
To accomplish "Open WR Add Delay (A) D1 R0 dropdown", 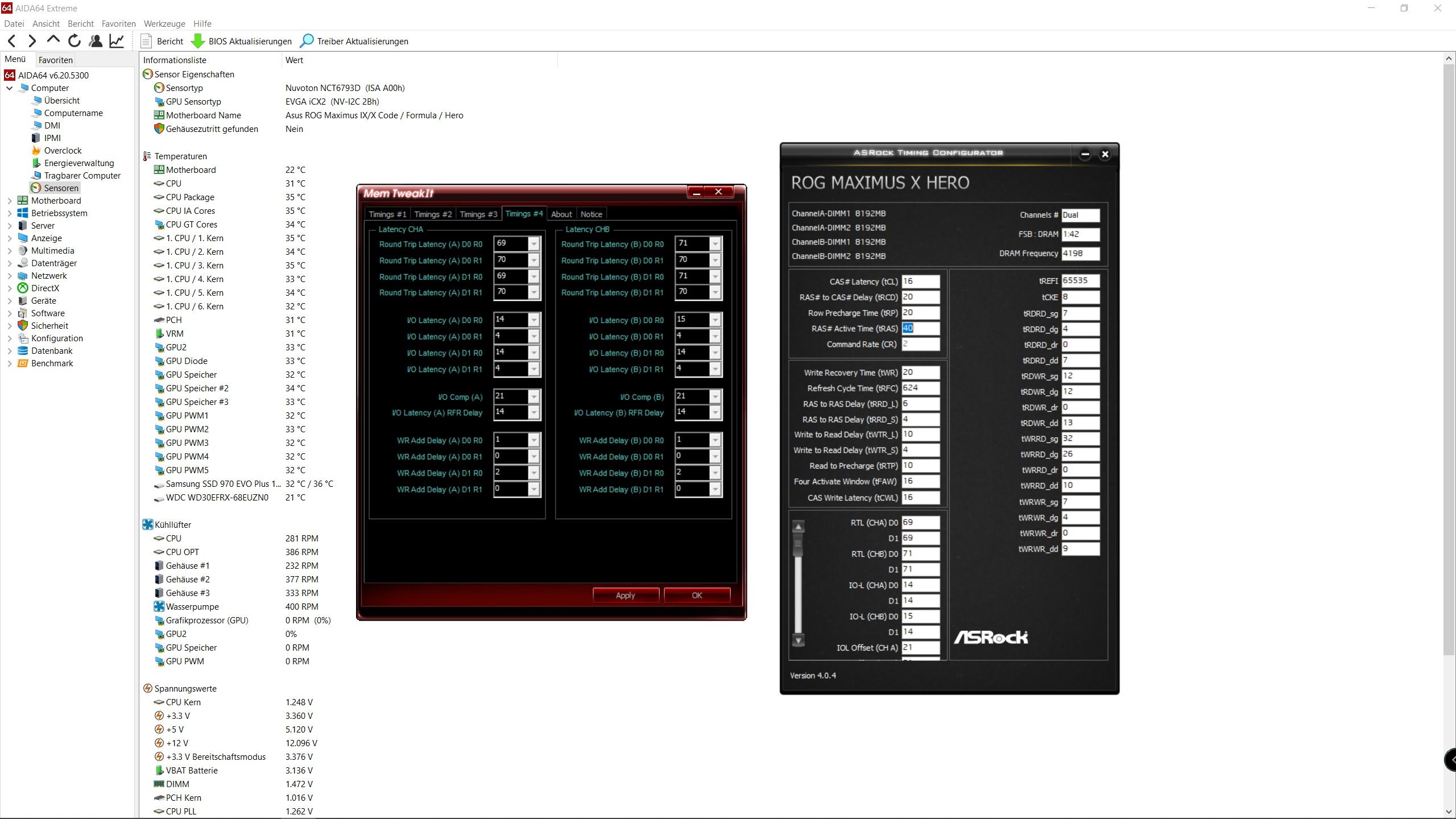I will [533, 473].
